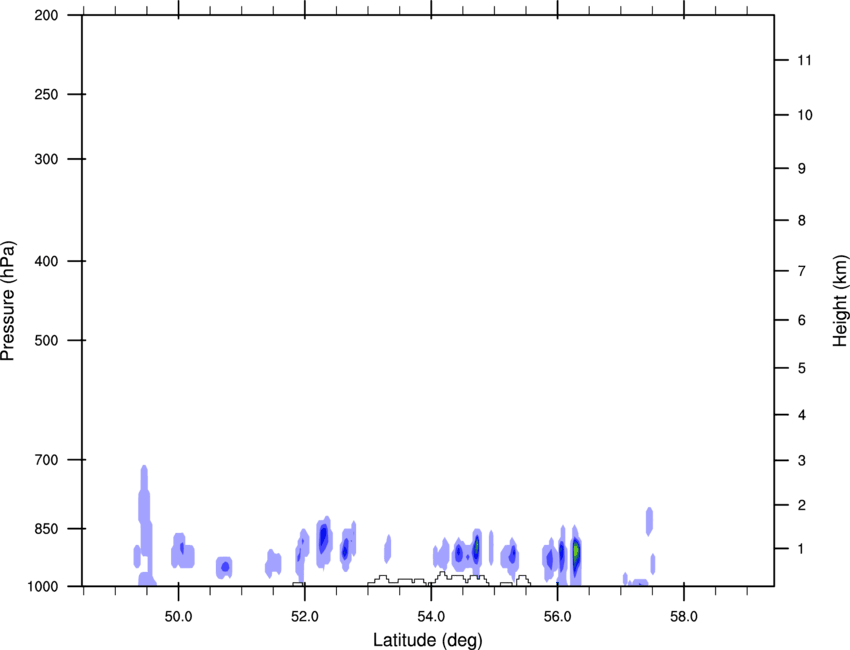850x650 pixels.
Task: Click the 'Height (km)' axis title
Action: [840, 300]
